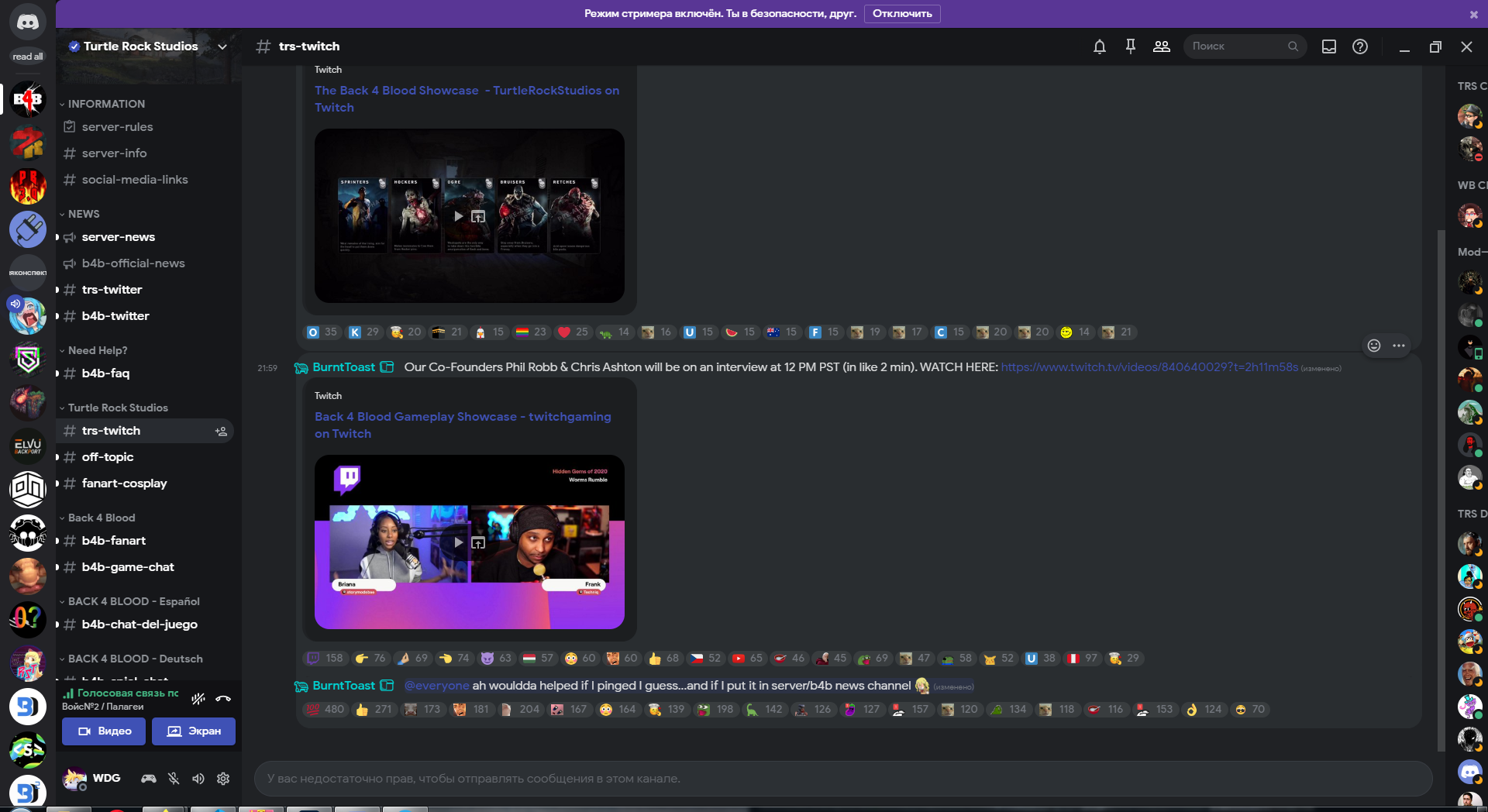Open channel notification settings bell icon
Image resolution: width=1488 pixels, height=812 pixels.
pos(1100,46)
